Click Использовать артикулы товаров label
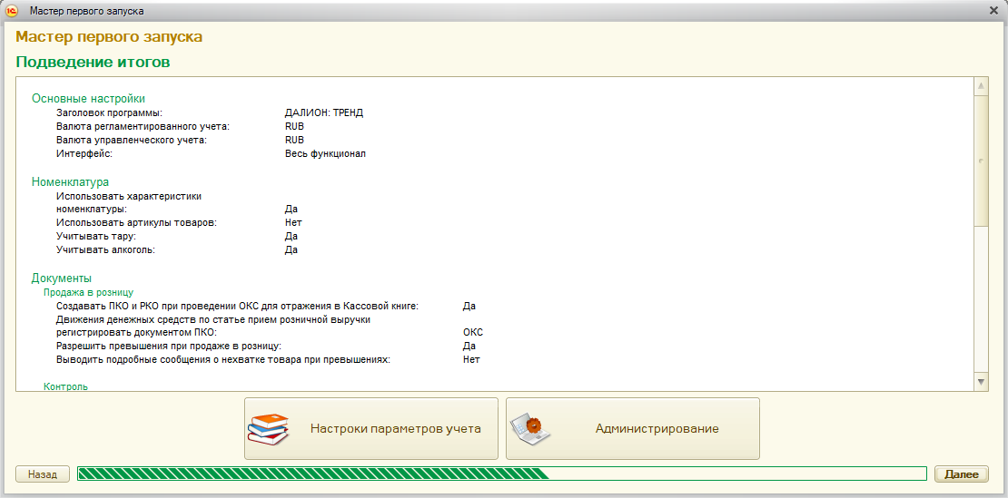 (136, 222)
